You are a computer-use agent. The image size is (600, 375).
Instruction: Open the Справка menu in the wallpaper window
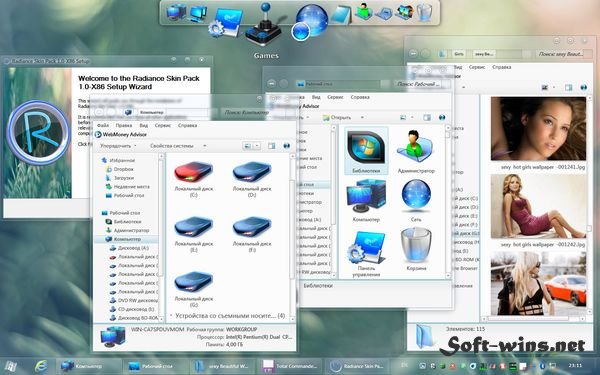pos(501,67)
